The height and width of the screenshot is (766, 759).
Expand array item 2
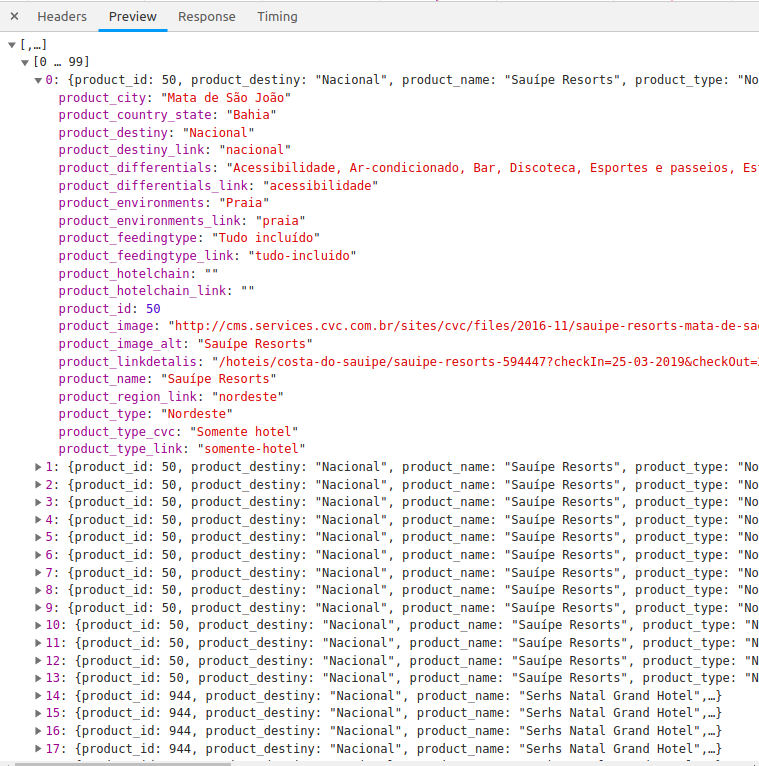pyautogui.click(x=38, y=485)
